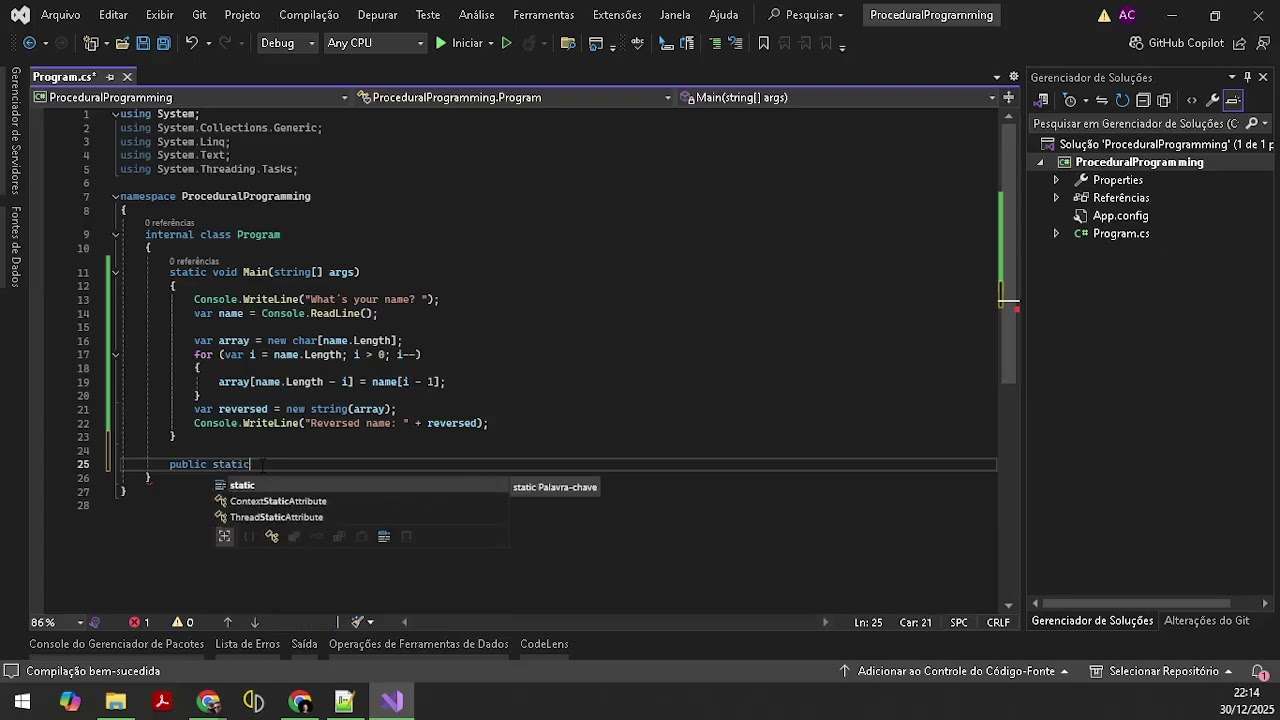Viewport: 1280px width, 720px height.
Task: Collapse All in Solution Explorer
Action: (1143, 100)
